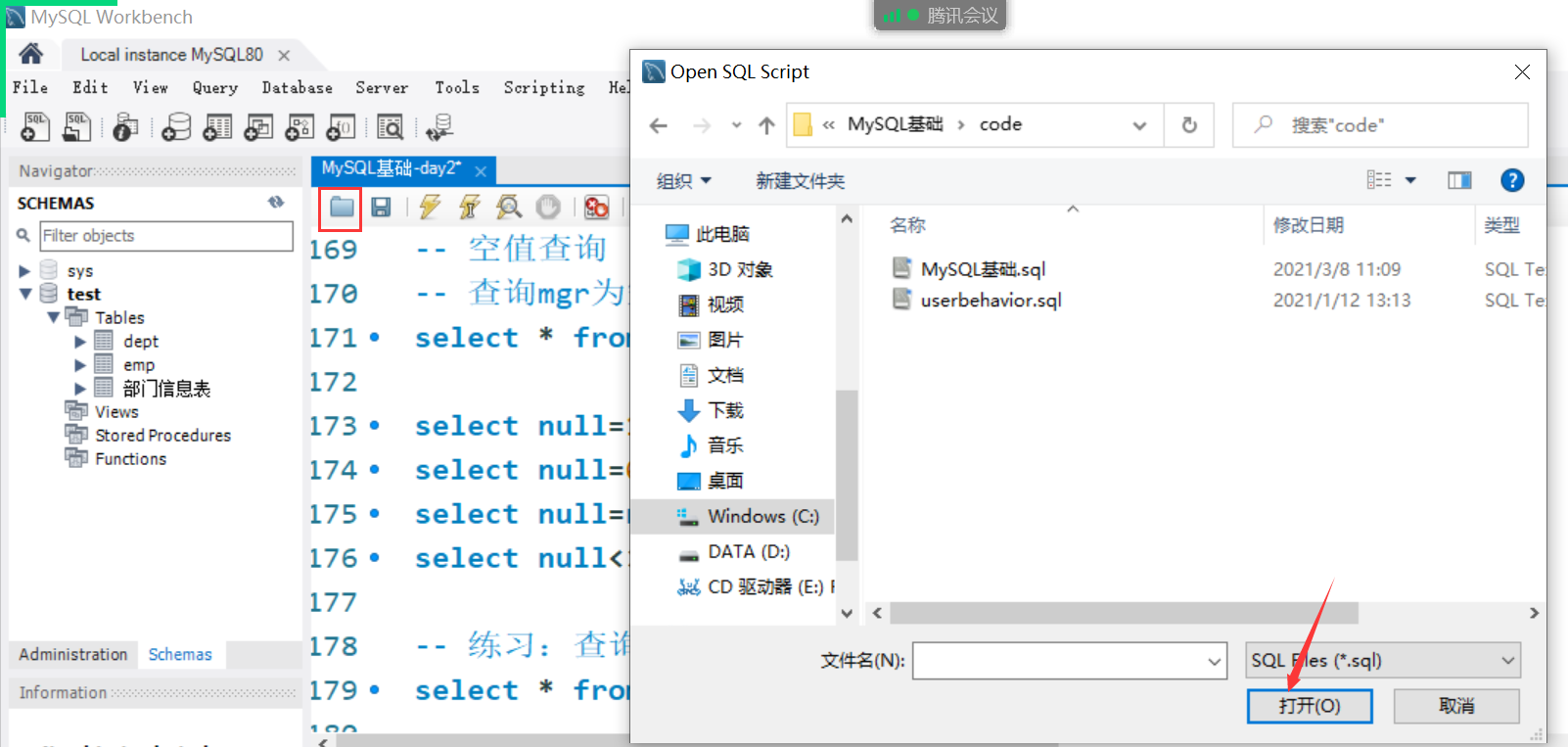1568x747 pixels.
Task: Expand the emp table
Action: click(80, 365)
